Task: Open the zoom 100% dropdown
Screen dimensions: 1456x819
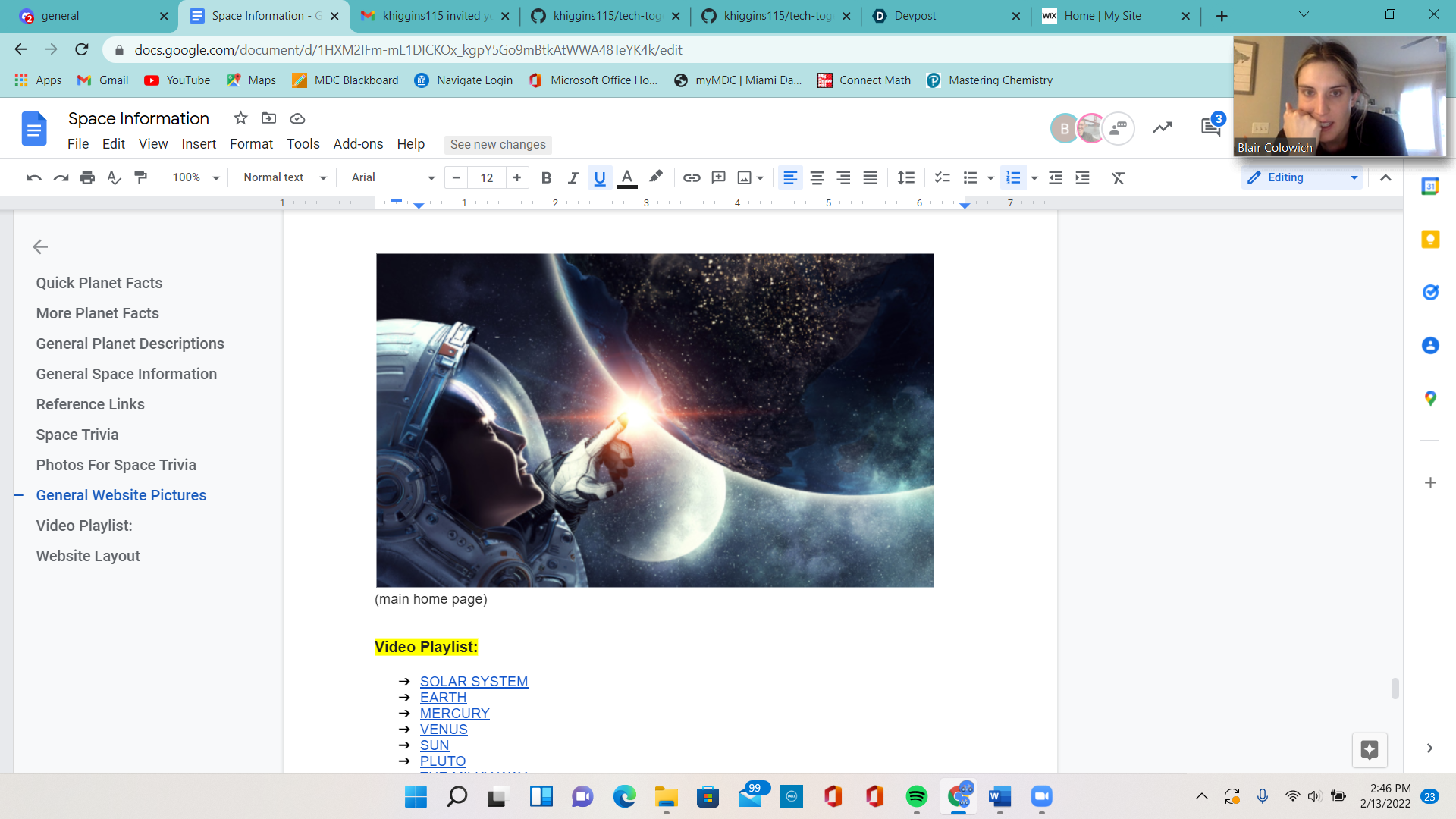Action: pyautogui.click(x=195, y=177)
